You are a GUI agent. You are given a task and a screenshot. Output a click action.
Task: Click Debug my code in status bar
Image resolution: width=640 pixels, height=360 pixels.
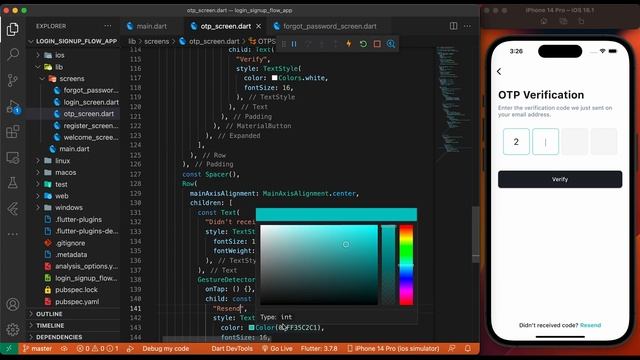coord(165,349)
